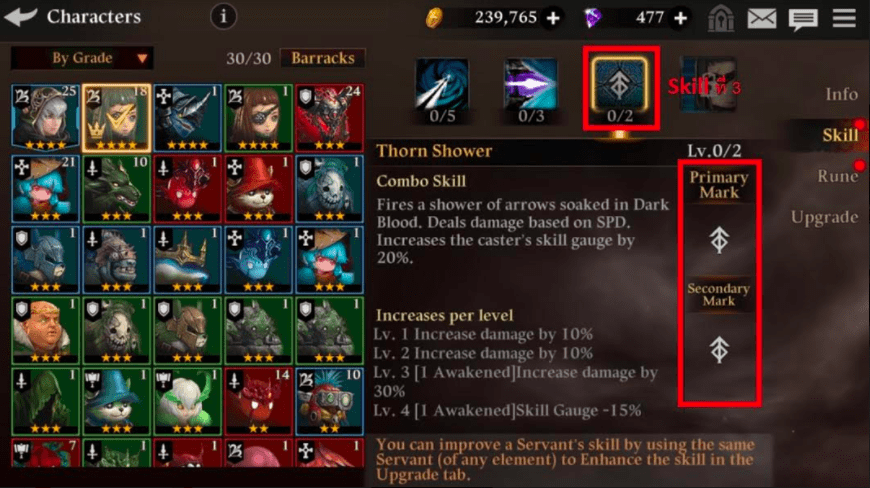
Task: Select the Thorn Shower skill marked 0/2
Action: (x=620, y=90)
